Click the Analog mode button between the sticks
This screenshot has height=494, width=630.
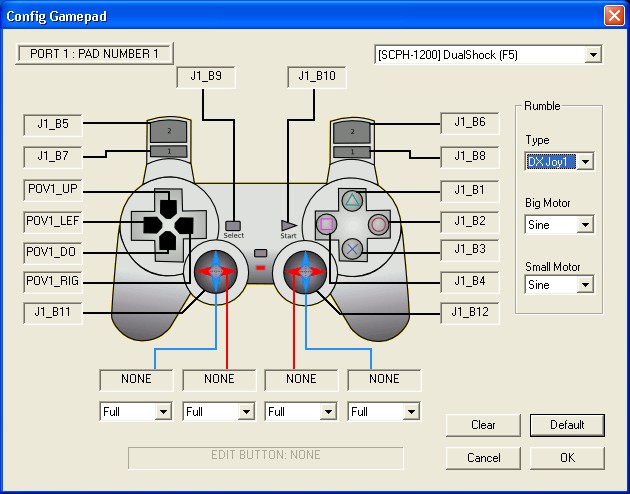261,253
